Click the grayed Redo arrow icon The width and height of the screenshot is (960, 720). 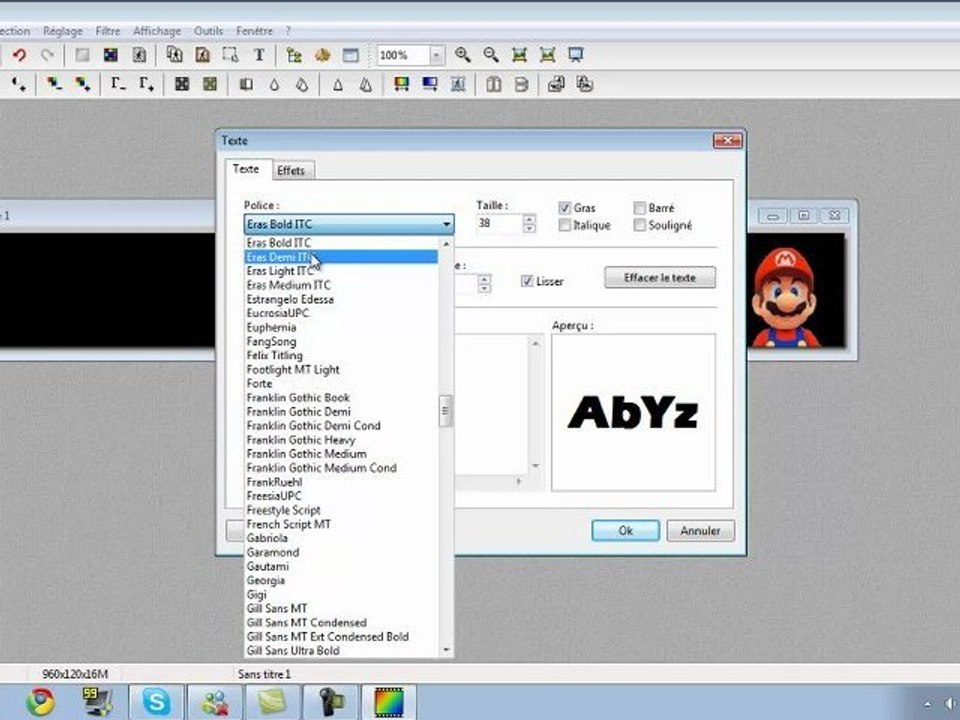tap(47, 55)
